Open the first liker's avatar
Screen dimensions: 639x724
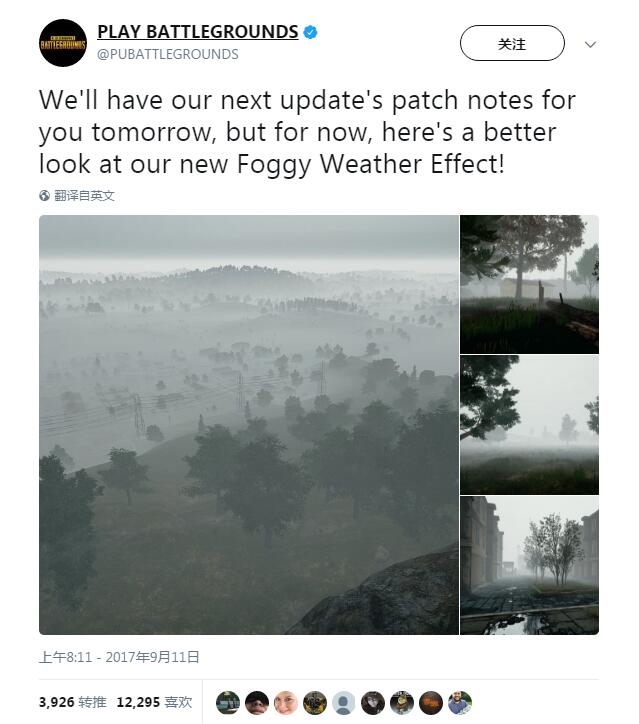click(228, 703)
